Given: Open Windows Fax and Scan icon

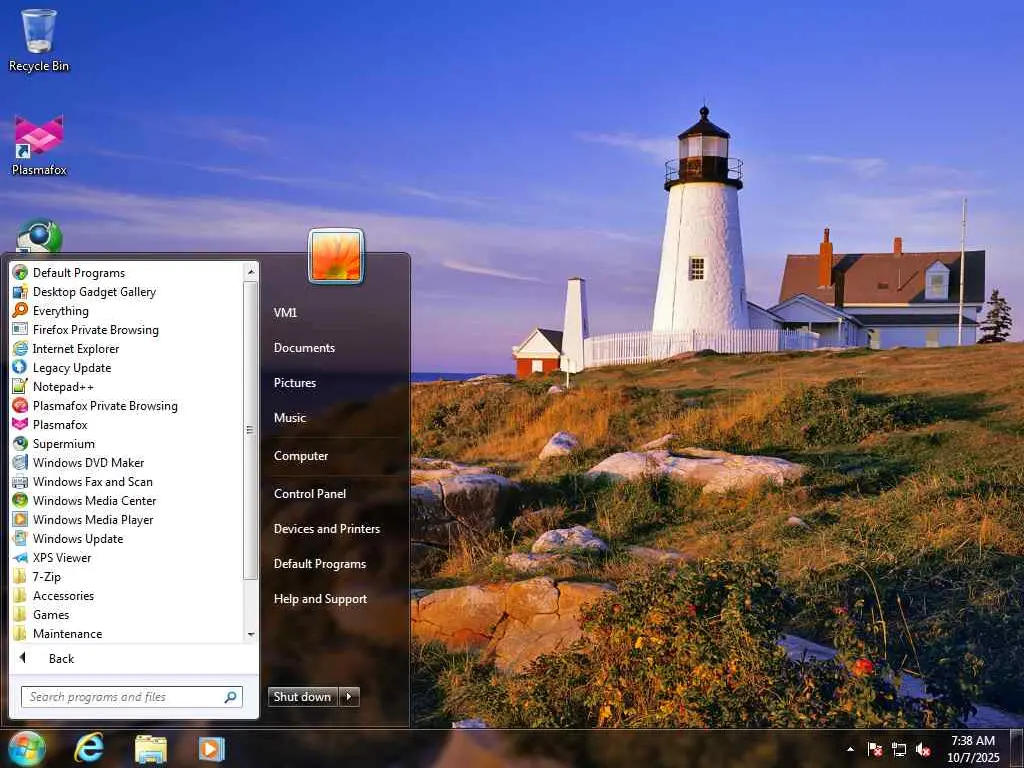Looking at the screenshot, I should [x=20, y=482].
